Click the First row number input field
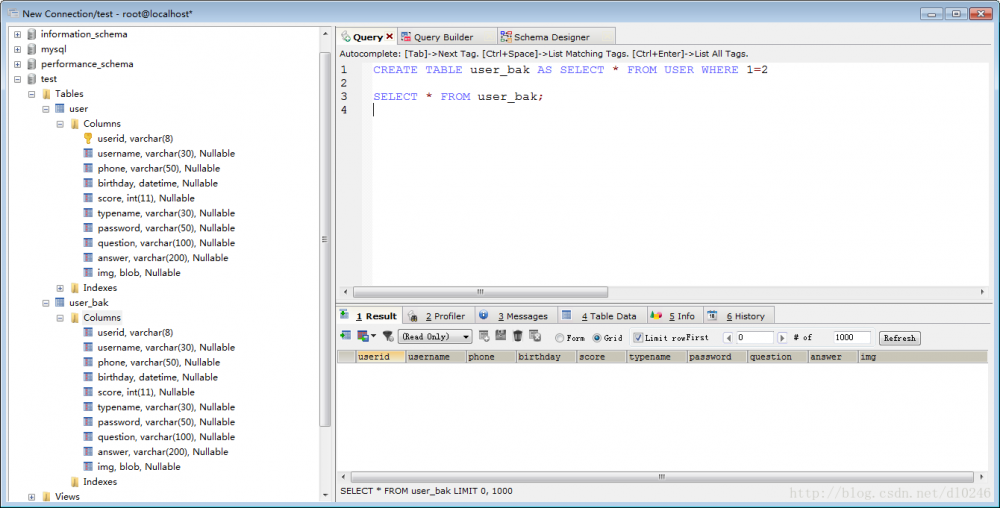Viewport: 1000px width, 508px height. coord(756,338)
